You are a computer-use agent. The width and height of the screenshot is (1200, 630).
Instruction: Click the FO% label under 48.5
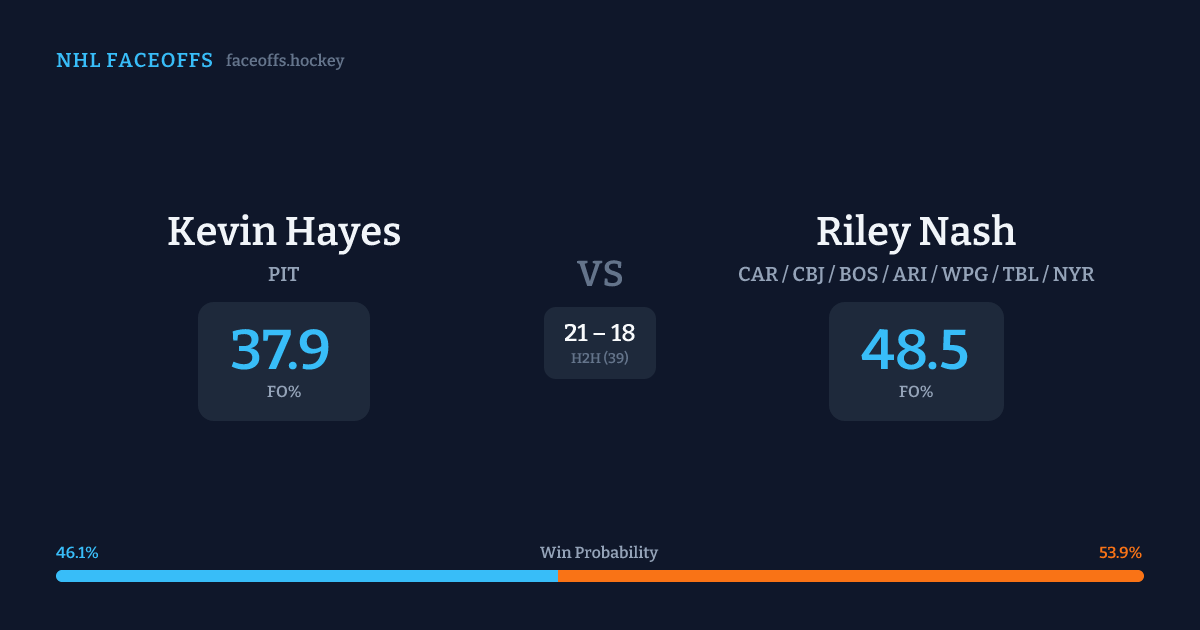tap(916, 392)
